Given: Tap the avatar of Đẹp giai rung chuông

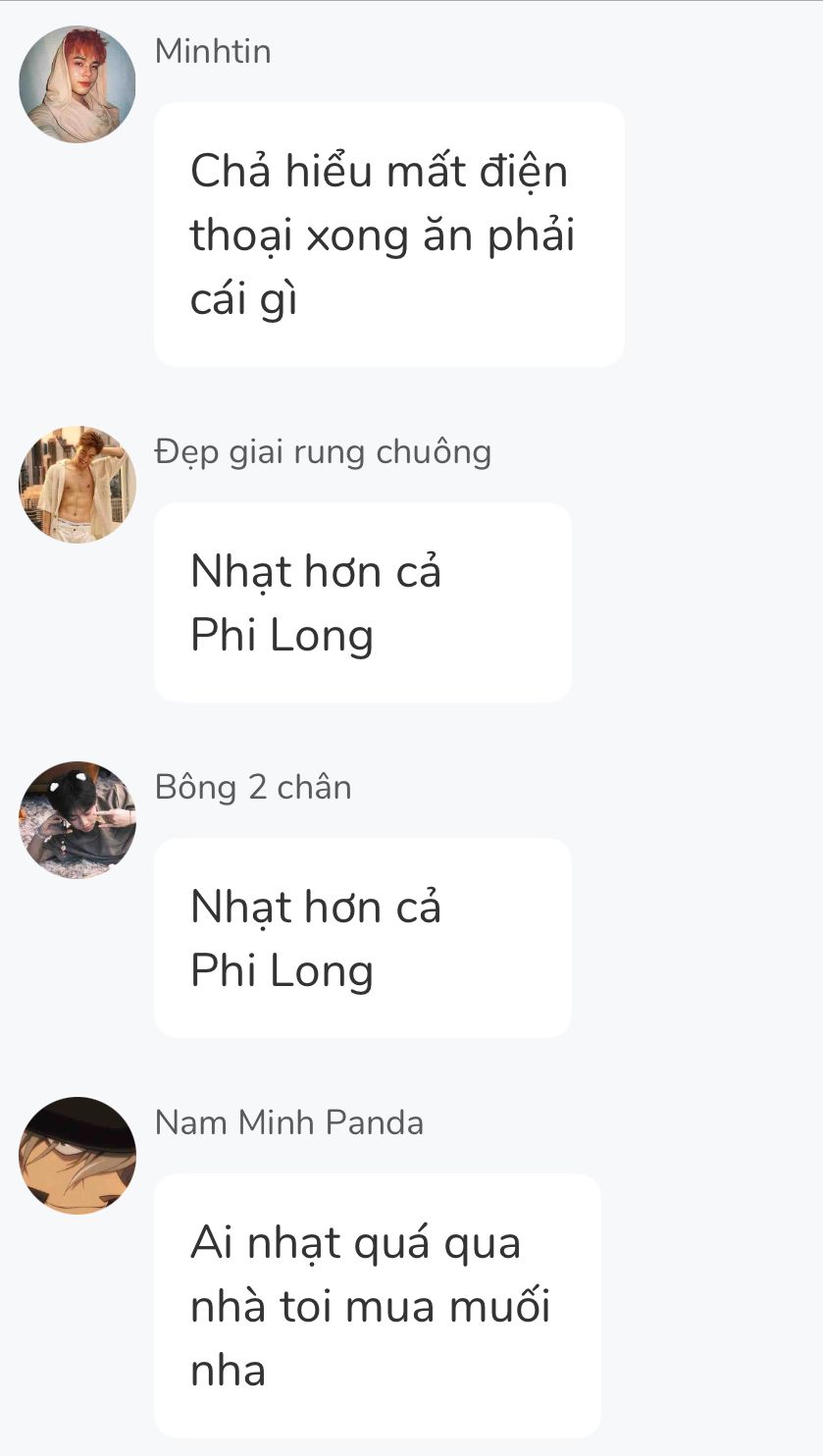Looking at the screenshot, I should (x=77, y=485).
